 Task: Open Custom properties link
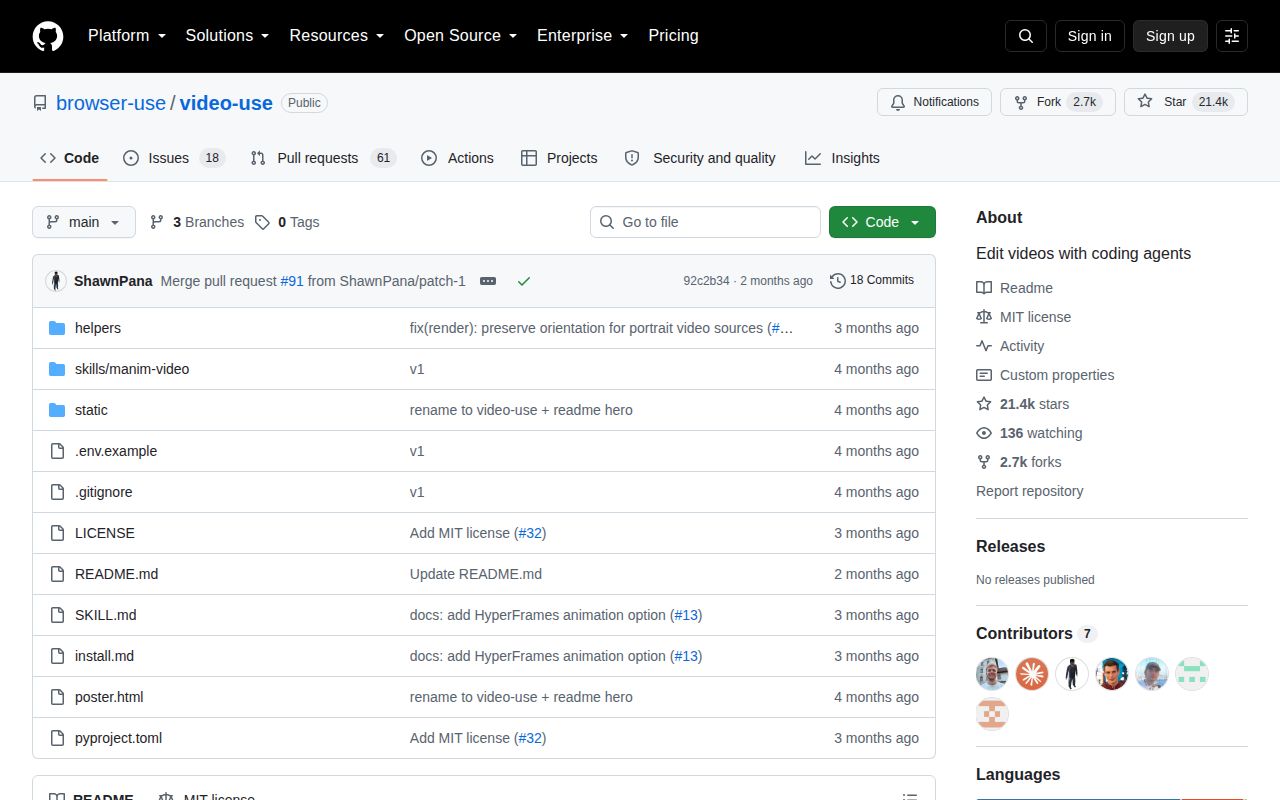coord(1045,375)
